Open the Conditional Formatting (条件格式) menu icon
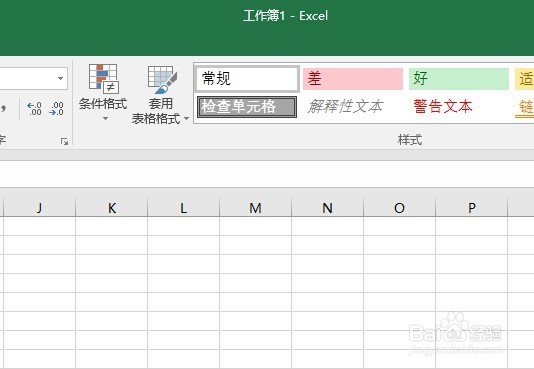 click(103, 79)
